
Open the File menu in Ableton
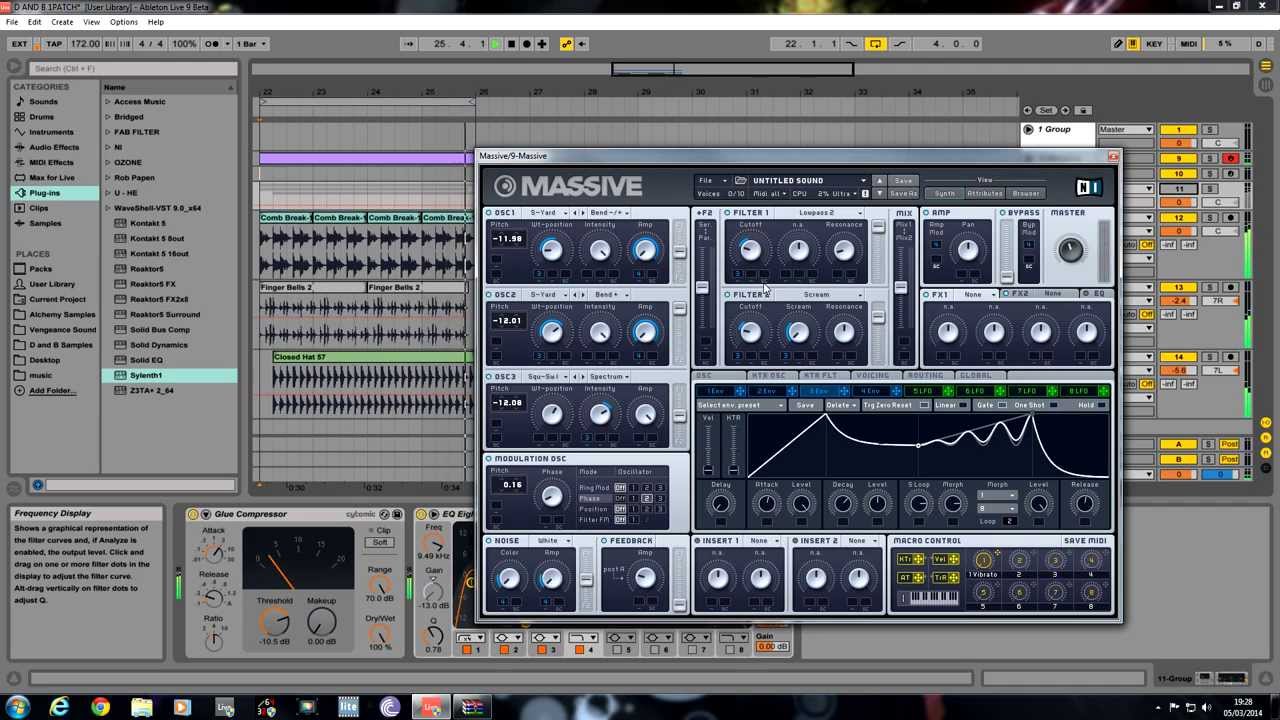coord(12,22)
